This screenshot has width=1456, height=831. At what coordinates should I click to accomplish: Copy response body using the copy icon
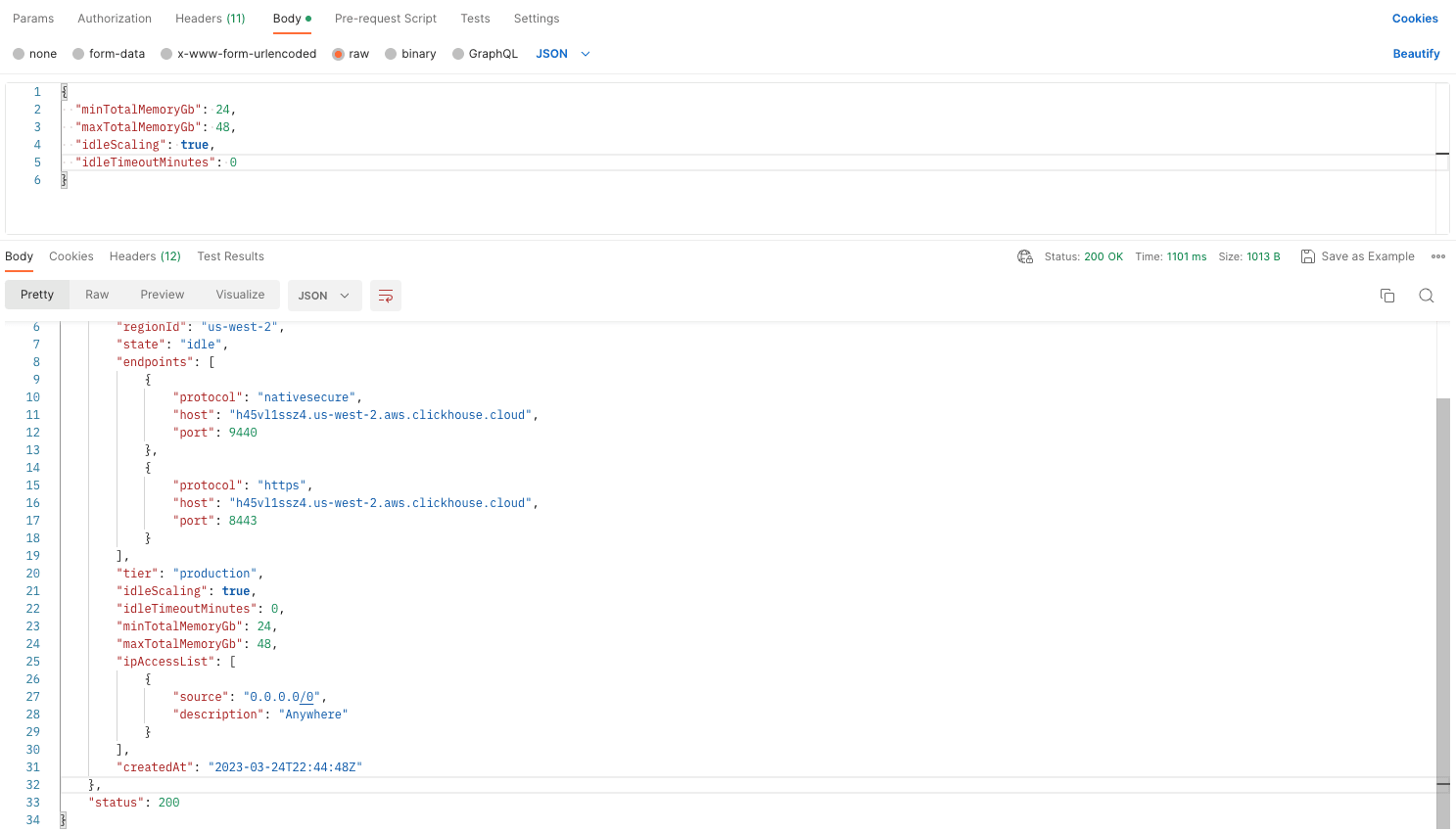tap(1386, 296)
